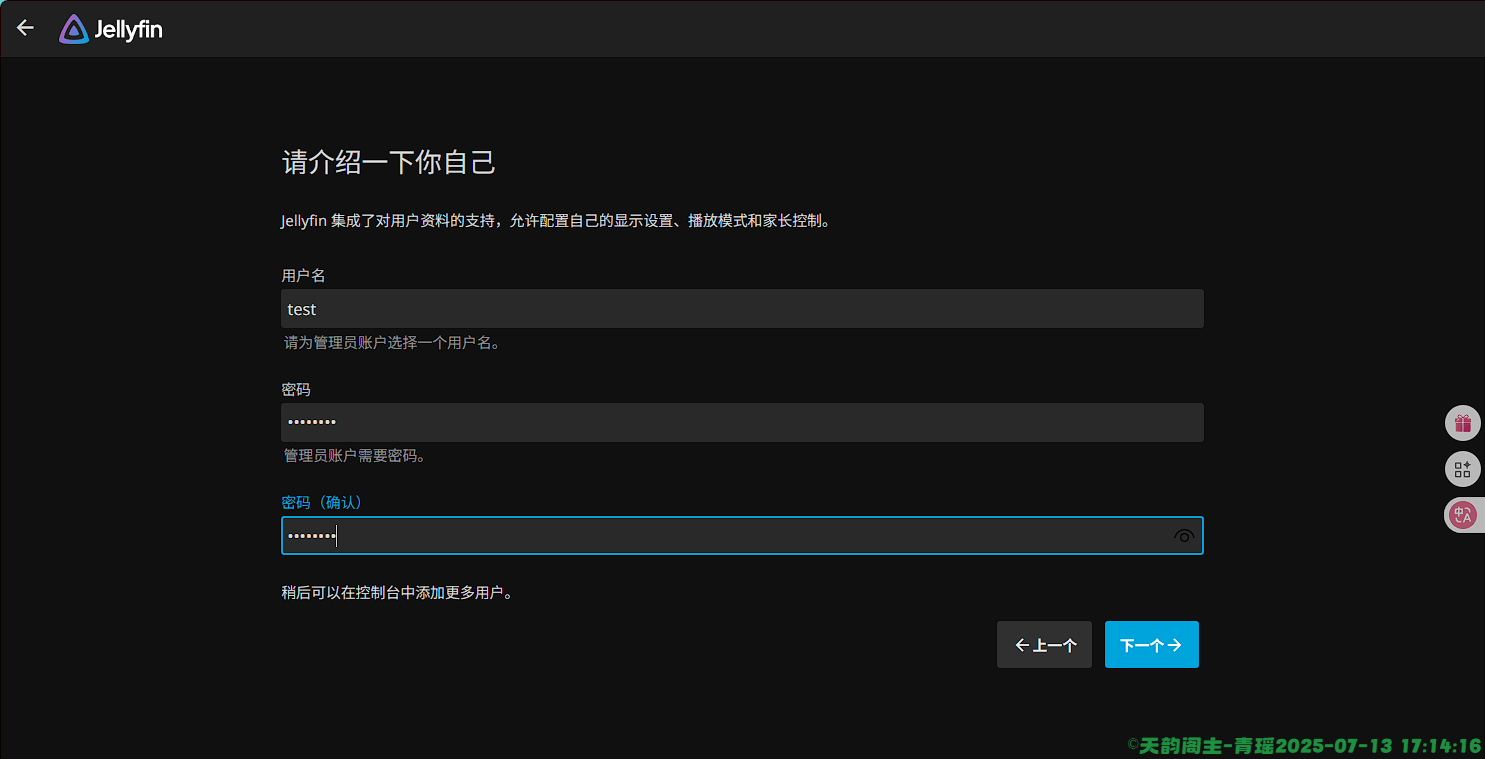The width and height of the screenshot is (1485, 759).
Task: Open the gift icon in side panel
Action: click(1463, 423)
